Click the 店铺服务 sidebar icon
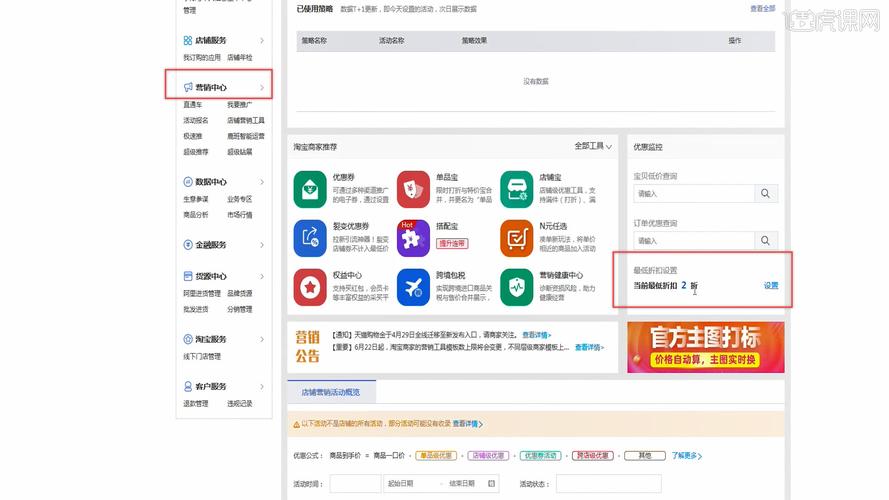 click(188, 40)
